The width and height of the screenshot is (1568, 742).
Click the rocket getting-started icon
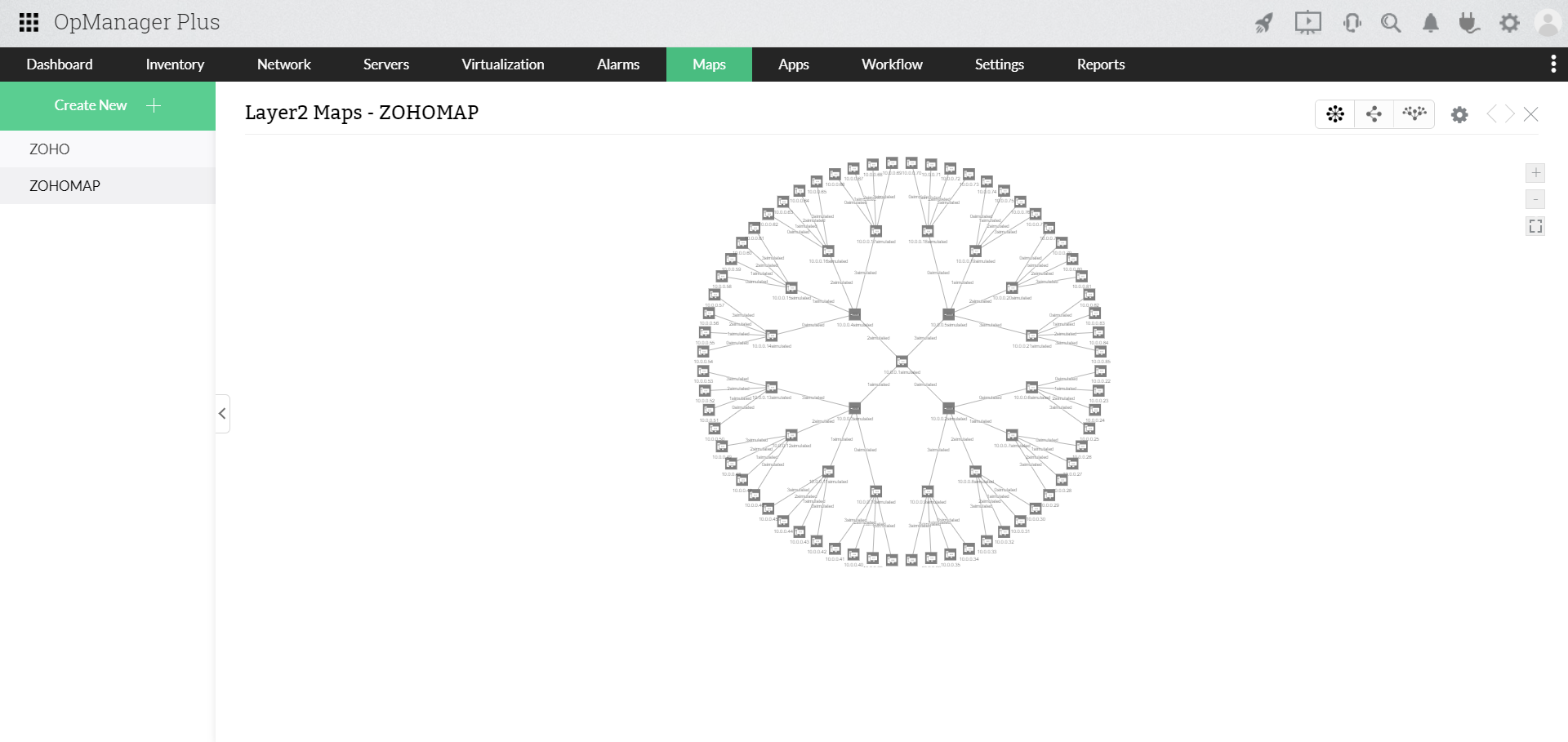coord(1263,23)
